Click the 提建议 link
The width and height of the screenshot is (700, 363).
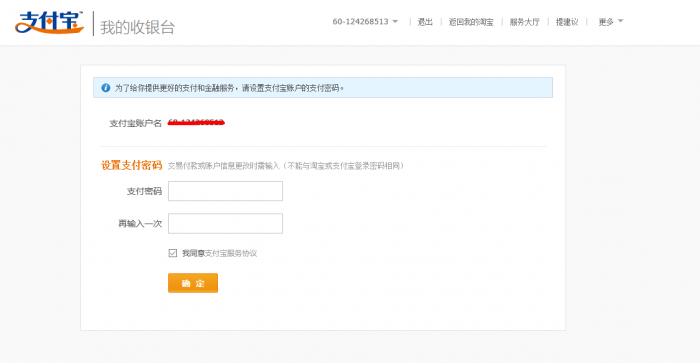[x=567, y=22]
